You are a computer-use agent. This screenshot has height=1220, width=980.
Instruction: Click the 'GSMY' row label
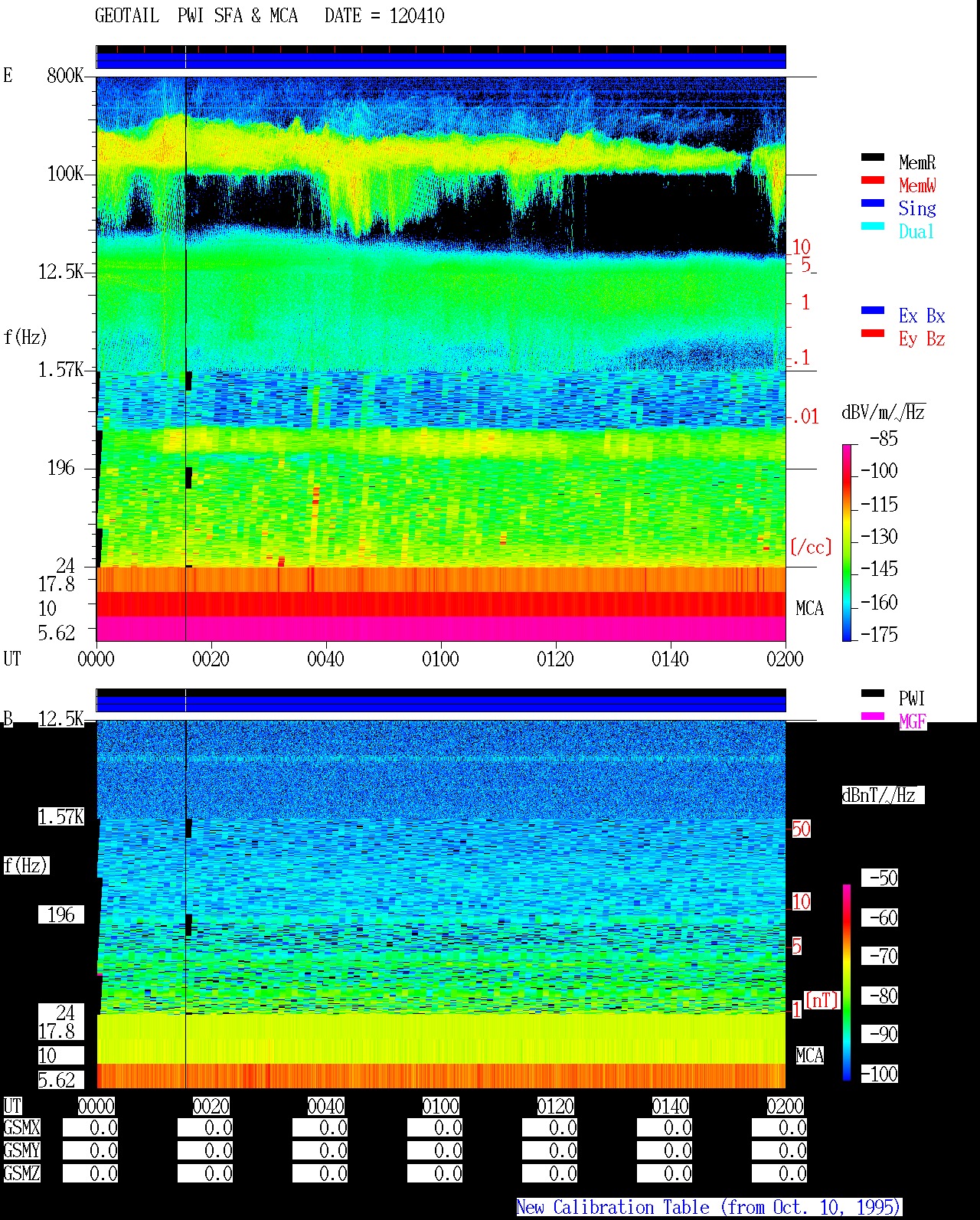pyautogui.click(x=22, y=1150)
